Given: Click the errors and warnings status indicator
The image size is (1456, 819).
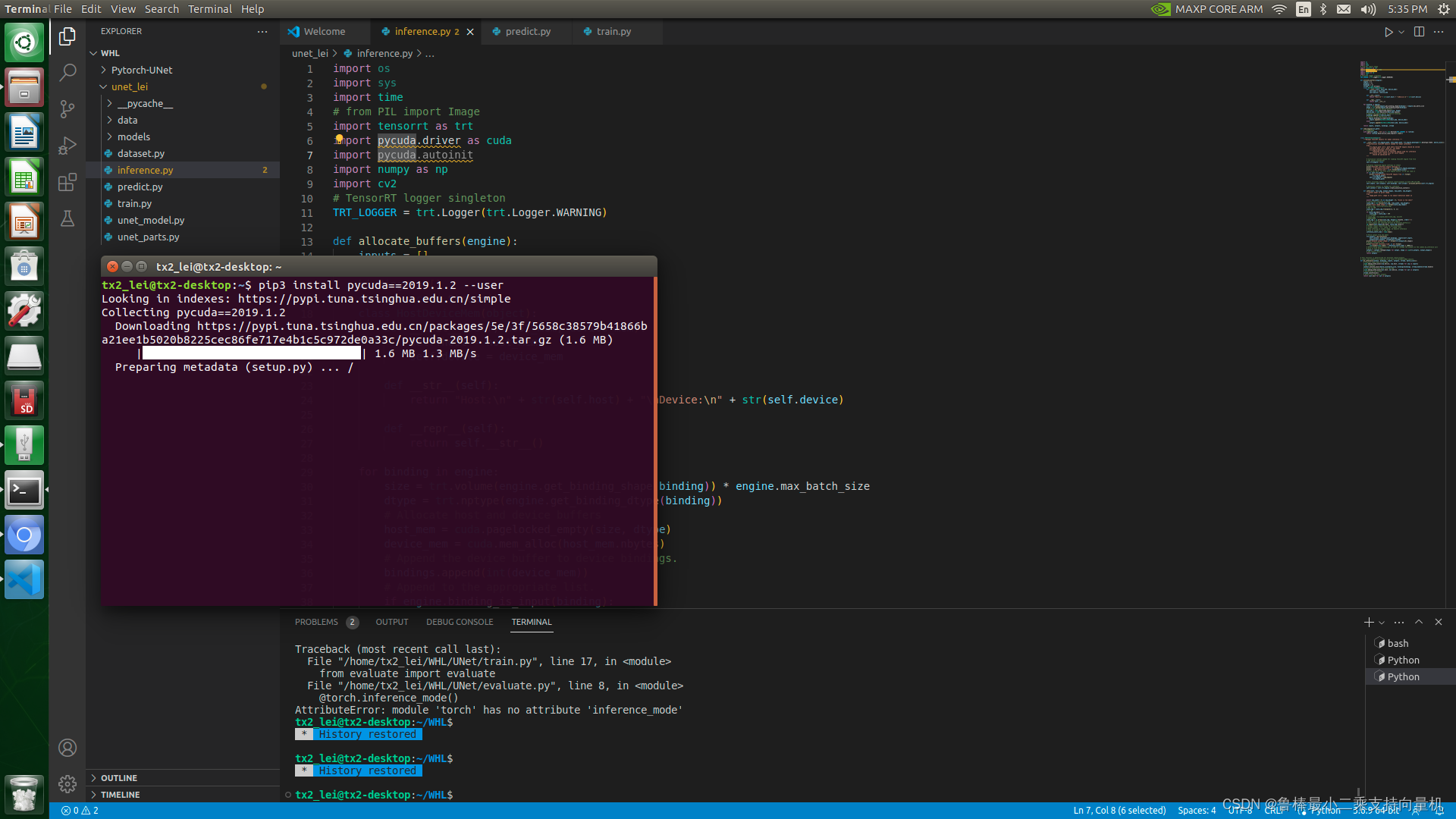Looking at the screenshot, I should pyautogui.click(x=80, y=811).
